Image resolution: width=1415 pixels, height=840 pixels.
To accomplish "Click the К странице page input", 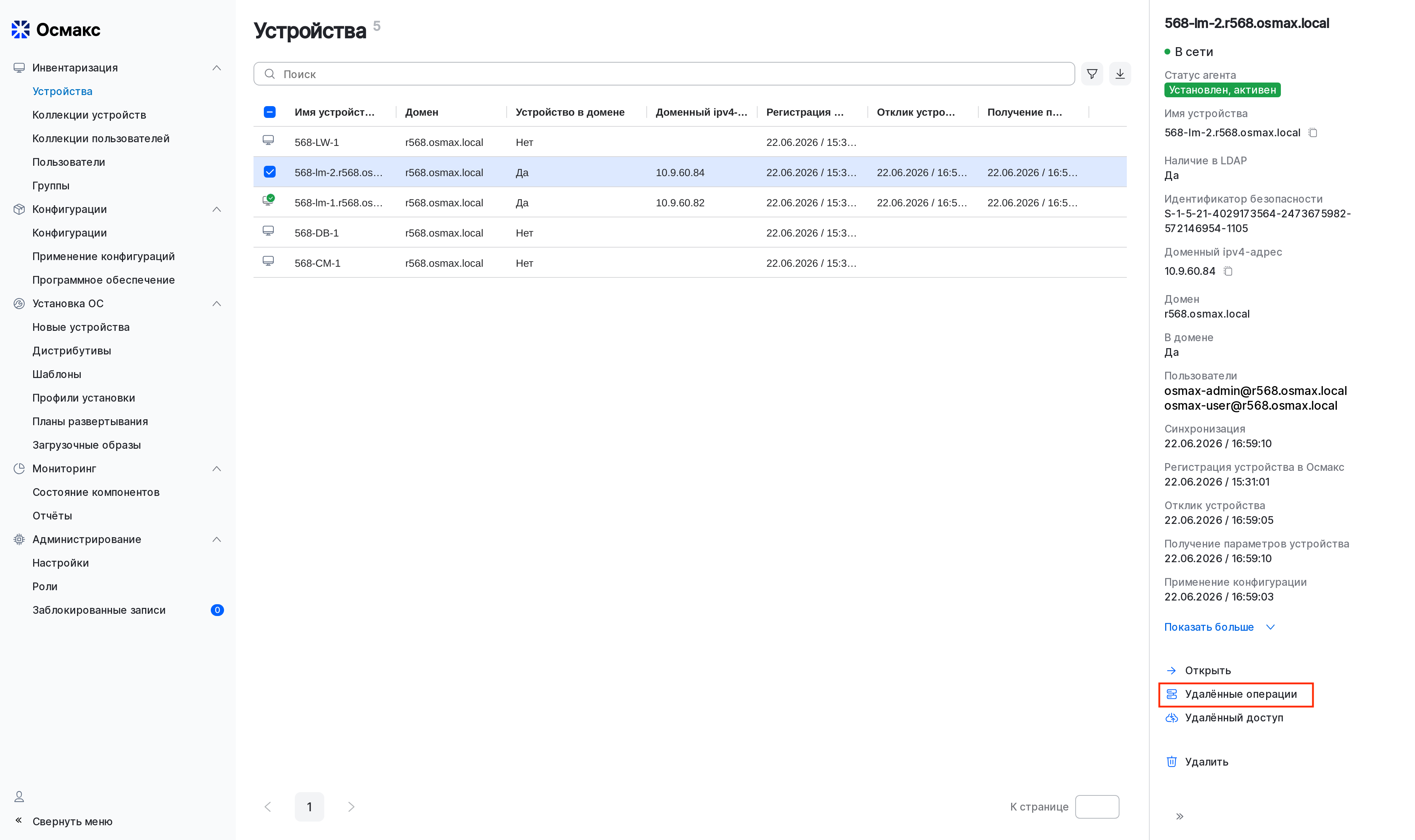I will (x=1097, y=806).
